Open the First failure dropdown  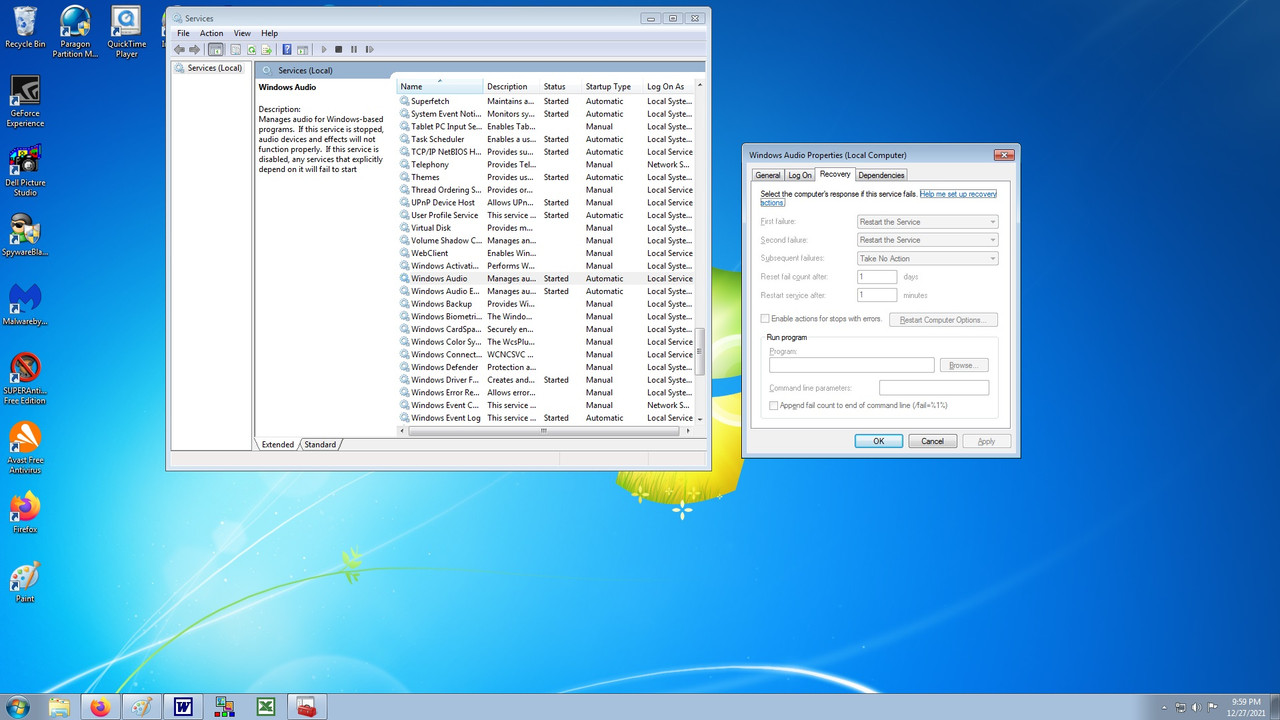[x=928, y=222]
